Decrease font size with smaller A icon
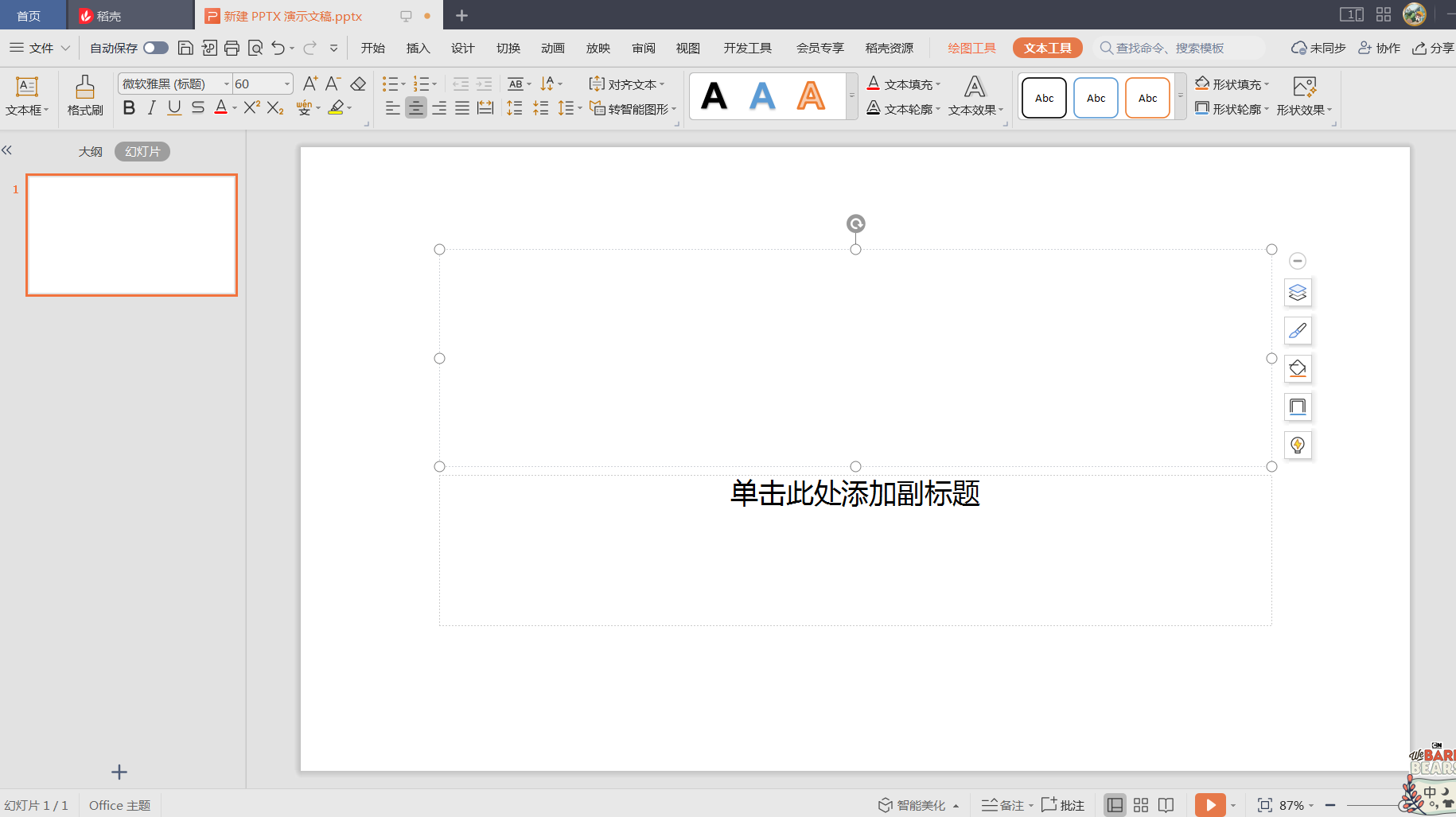This screenshot has width=1456, height=817. click(x=333, y=84)
